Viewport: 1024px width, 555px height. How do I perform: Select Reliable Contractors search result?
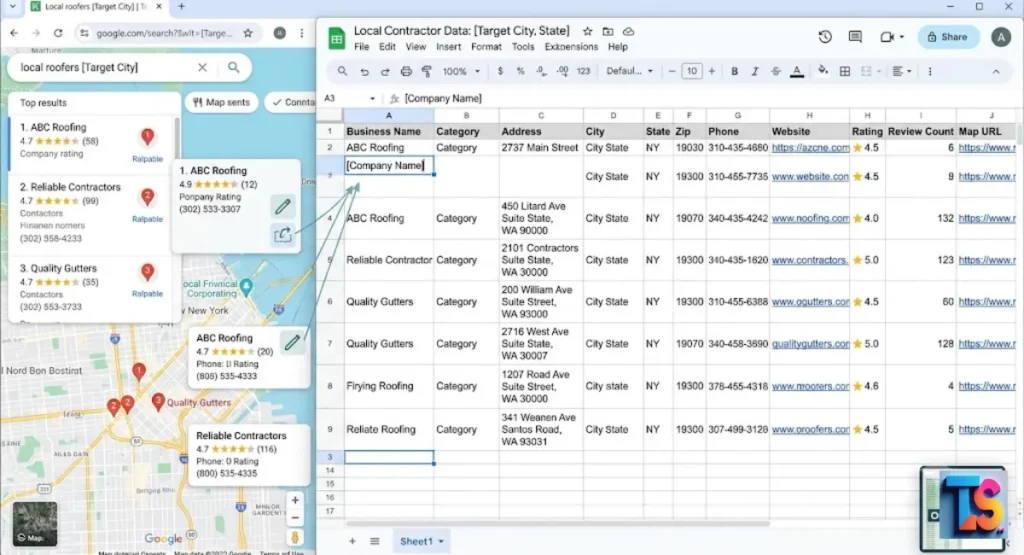[91, 212]
